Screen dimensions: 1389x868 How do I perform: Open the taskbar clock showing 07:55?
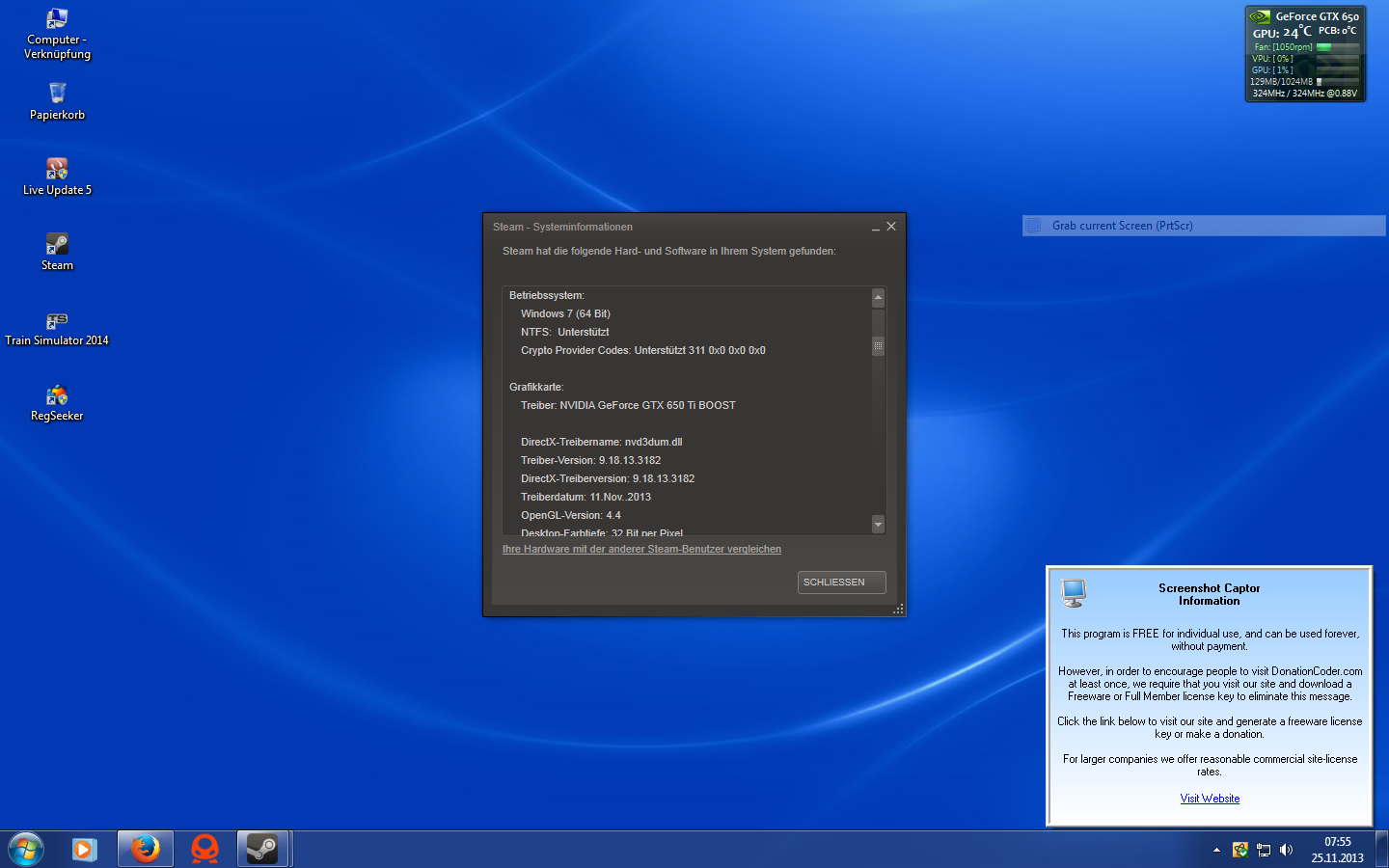pos(1337,850)
